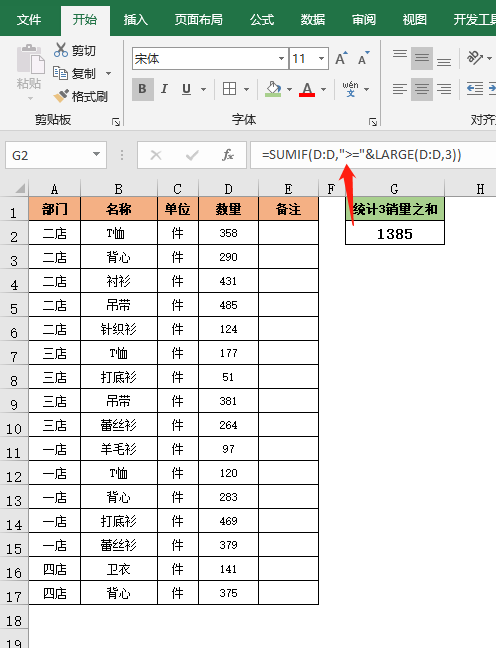Viewport: 496px width, 648px height.
Task: Click the insert function fx icon
Action: tap(228, 155)
